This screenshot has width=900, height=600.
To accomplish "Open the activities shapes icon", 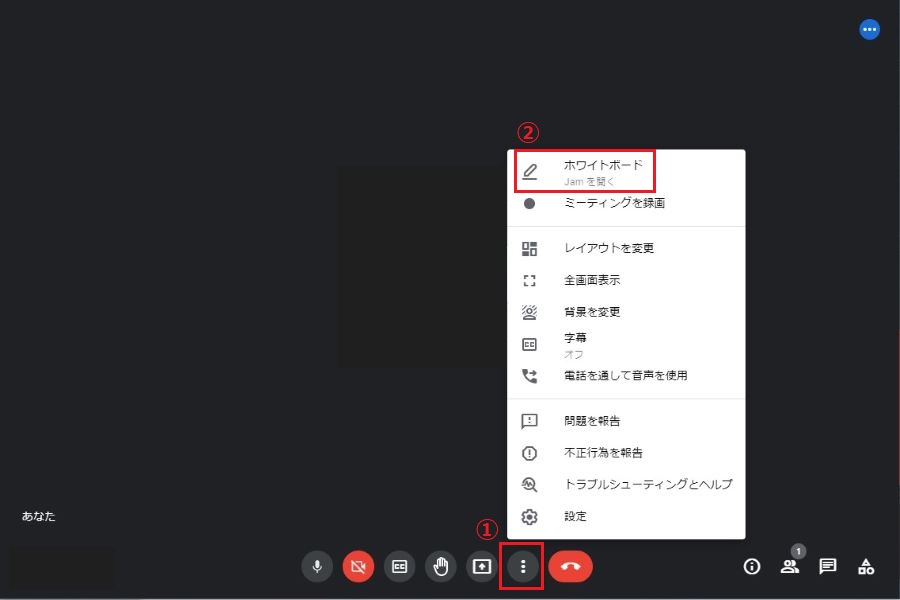I will [x=866, y=567].
